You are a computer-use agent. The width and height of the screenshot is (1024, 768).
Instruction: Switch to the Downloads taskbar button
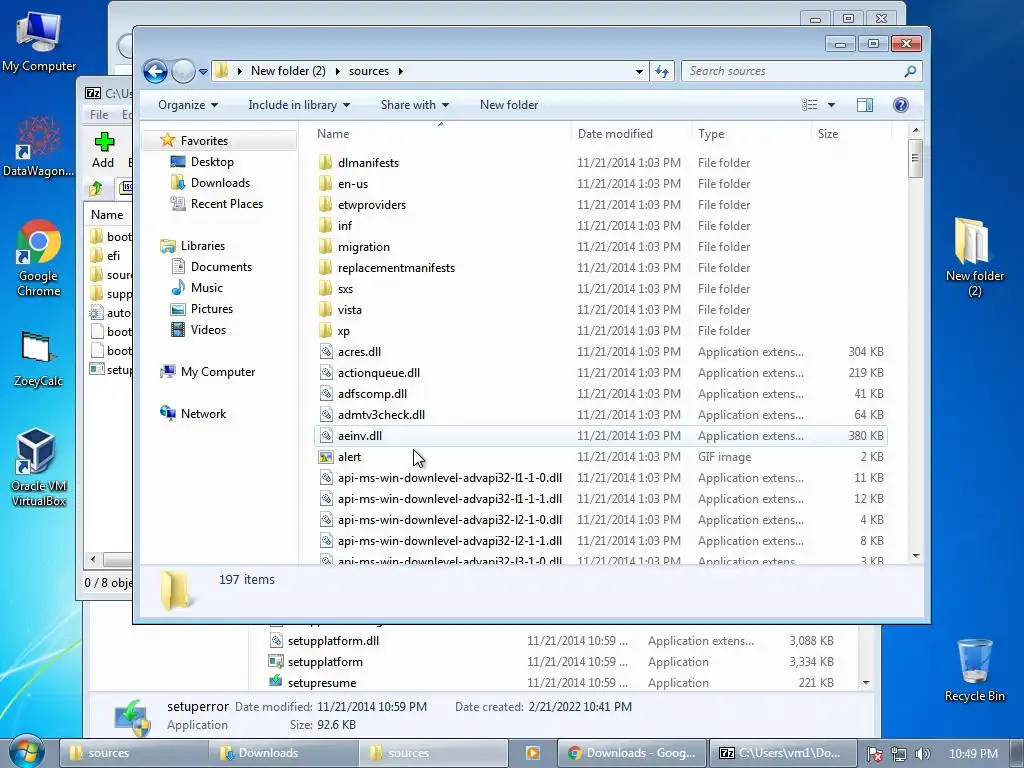283,753
